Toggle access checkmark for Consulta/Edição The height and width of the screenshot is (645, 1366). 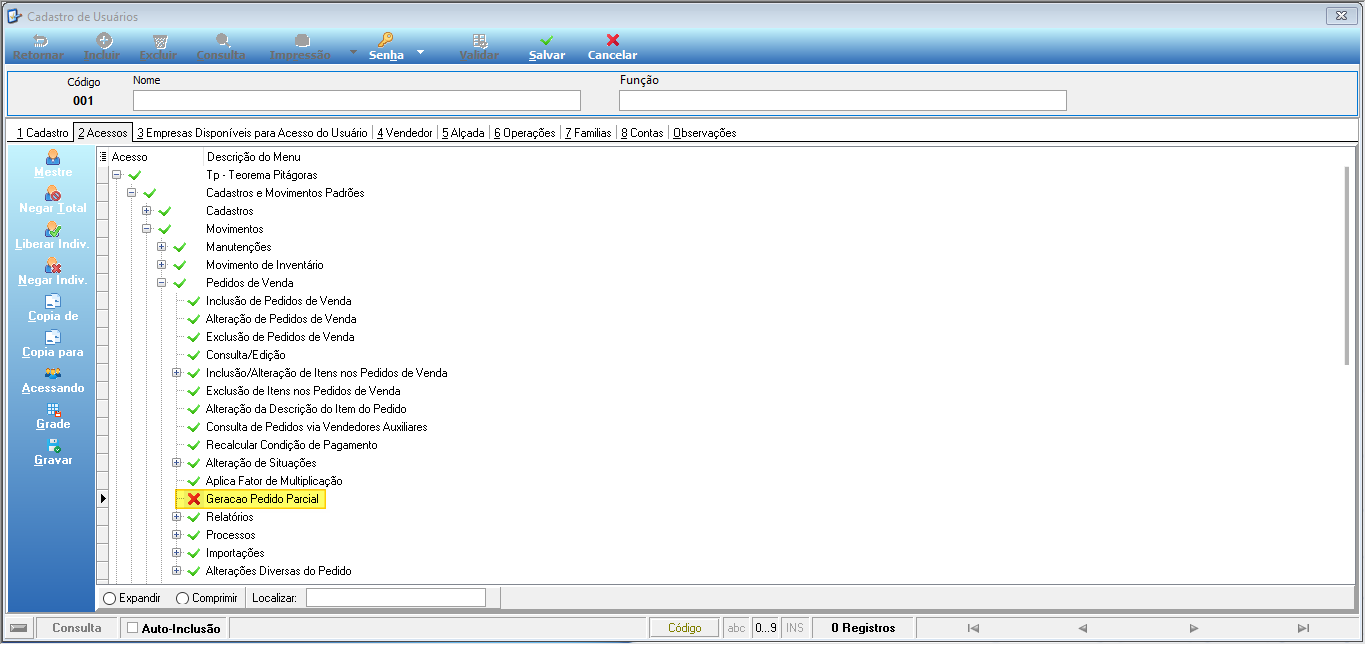(194, 355)
